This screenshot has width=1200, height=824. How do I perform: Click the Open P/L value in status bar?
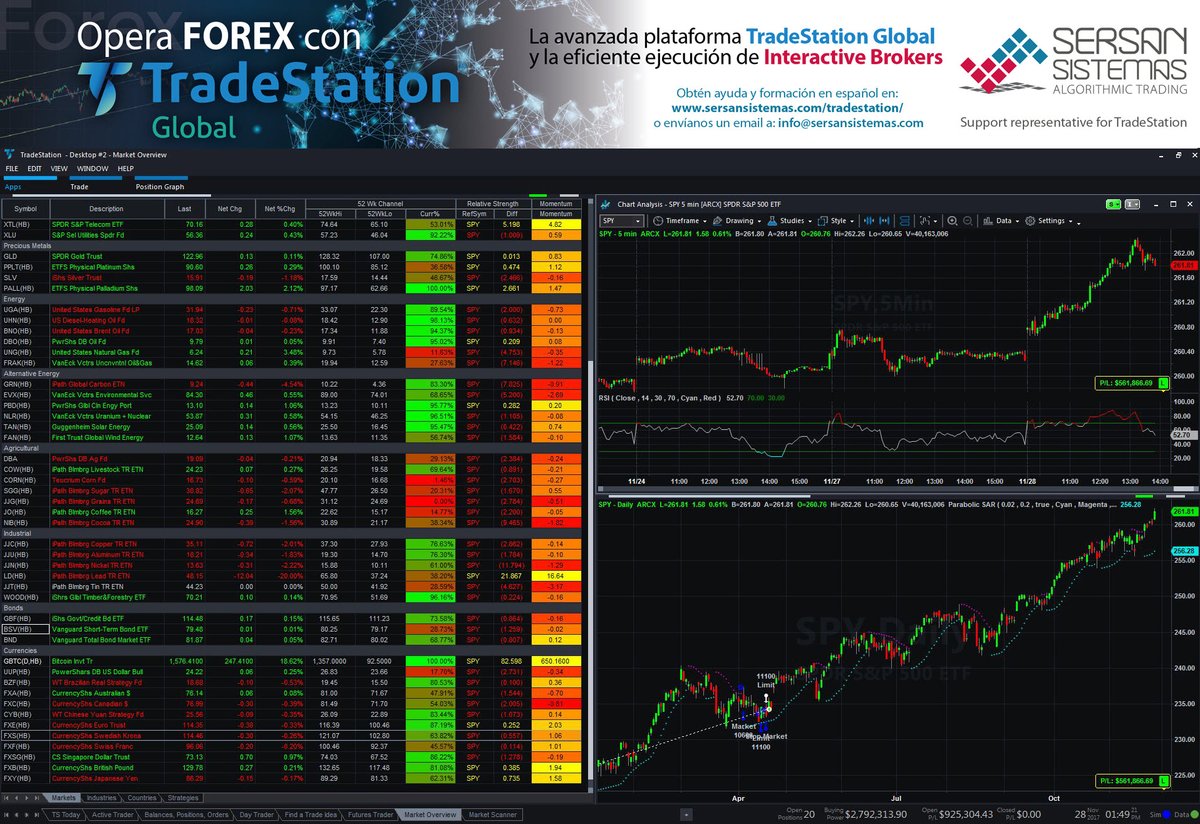point(966,814)
